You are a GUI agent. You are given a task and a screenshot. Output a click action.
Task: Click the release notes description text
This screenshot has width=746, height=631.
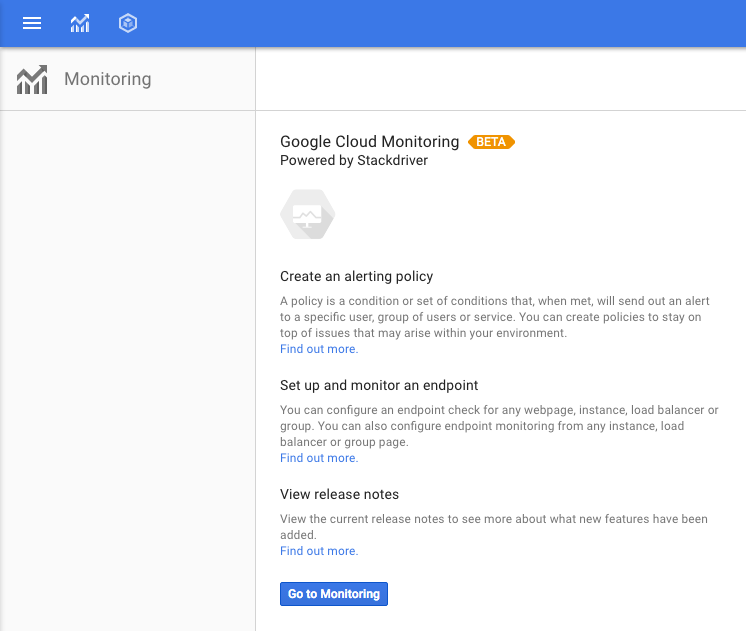coord(493,527)
